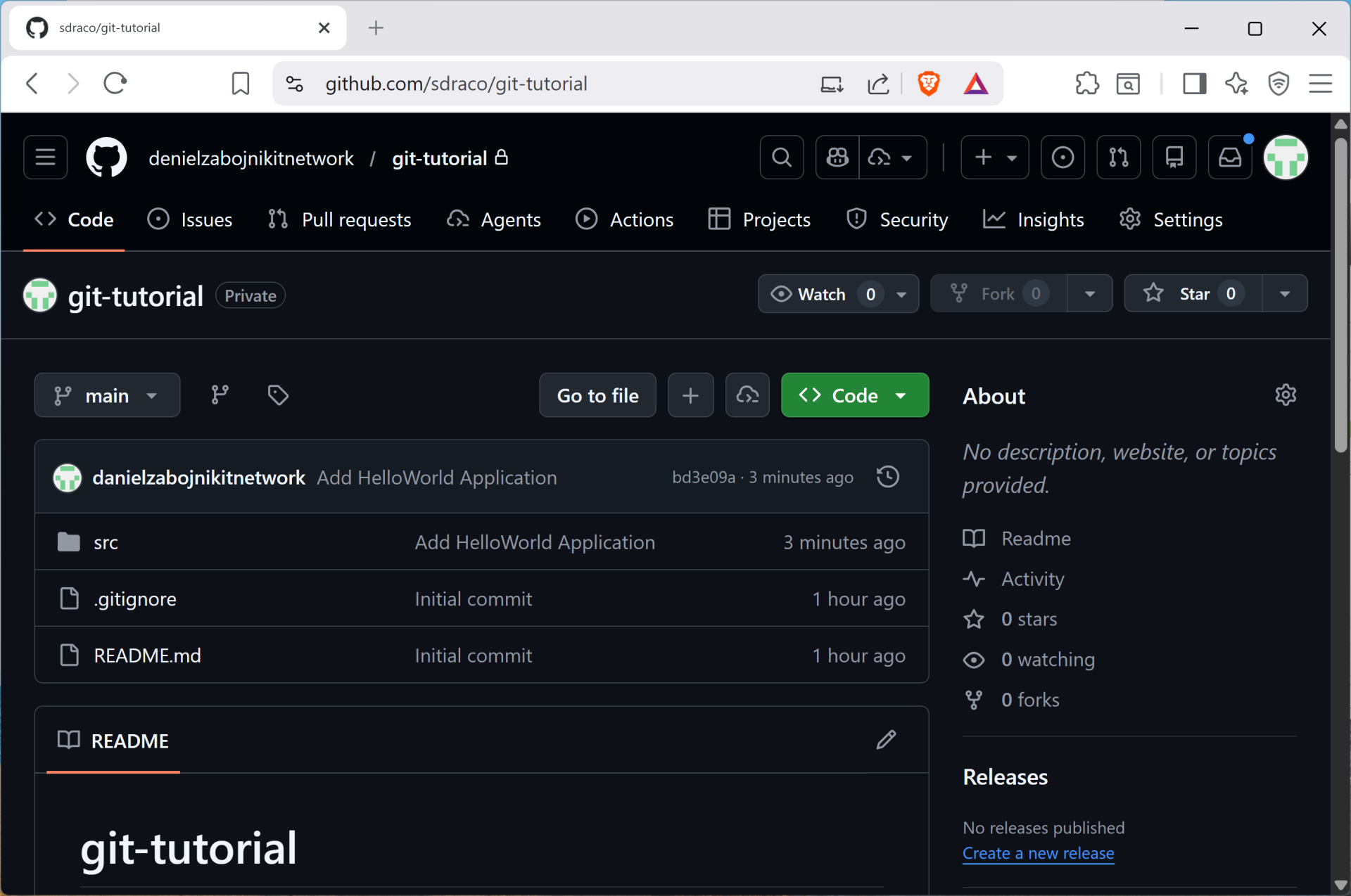Click the branches icon next to main

[x=220, y=395]
